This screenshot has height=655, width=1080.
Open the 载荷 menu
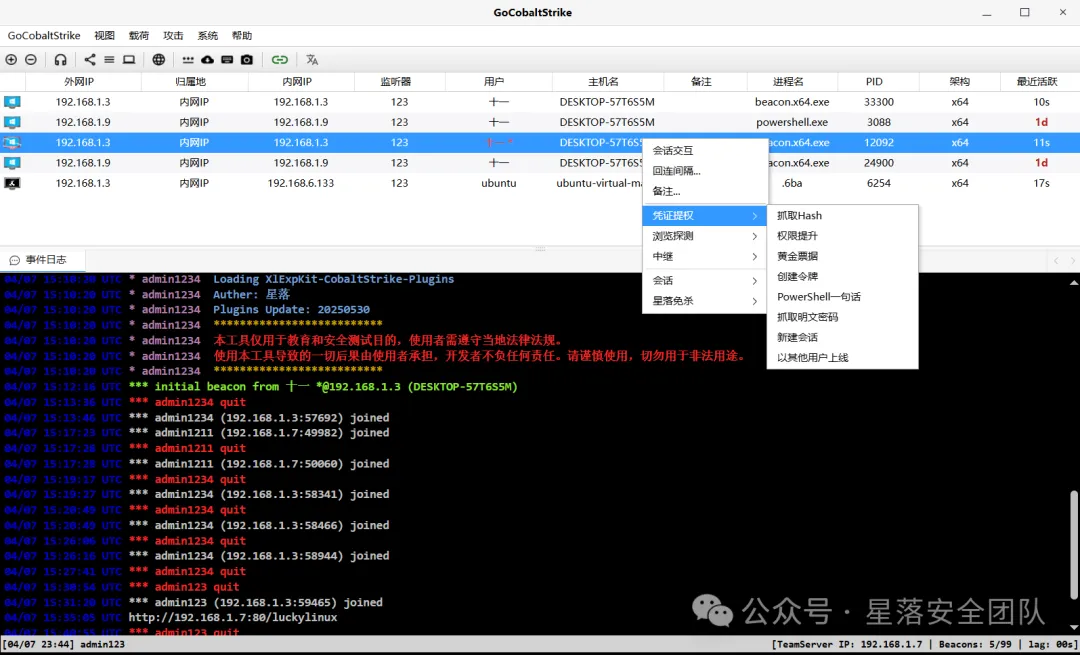point(139,36)
